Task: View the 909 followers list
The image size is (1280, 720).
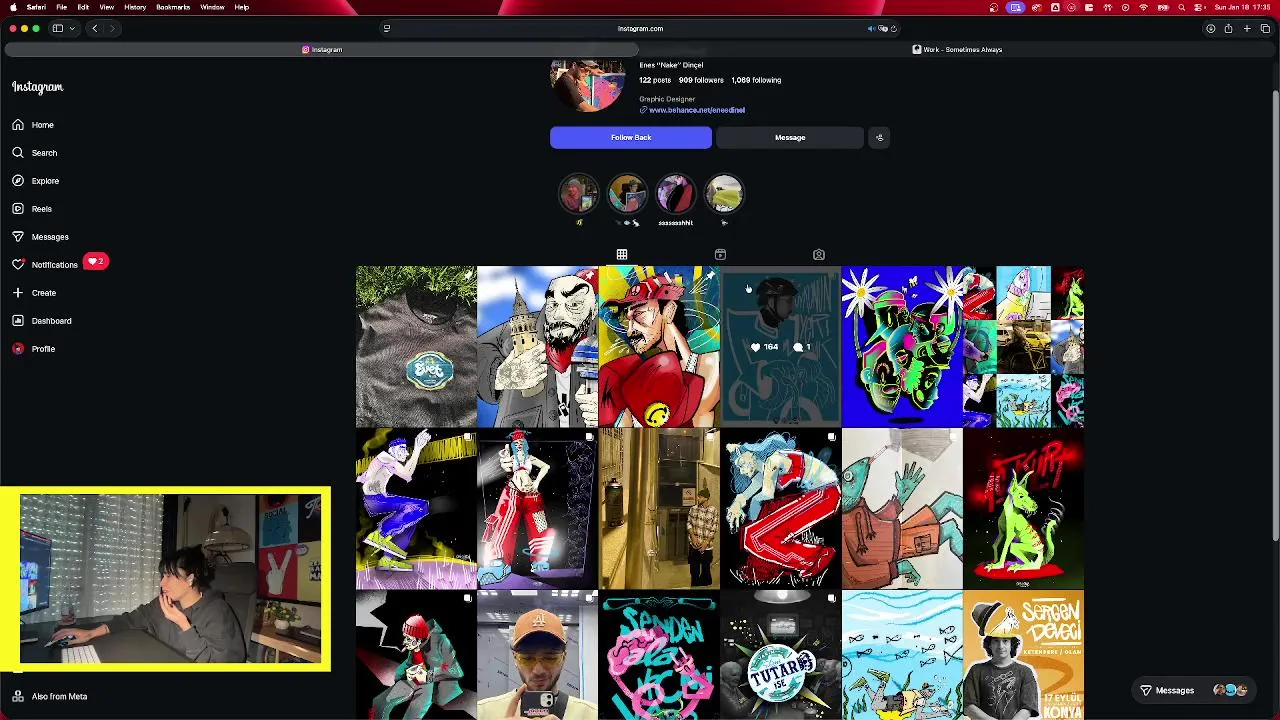Action: coord(701,80)
